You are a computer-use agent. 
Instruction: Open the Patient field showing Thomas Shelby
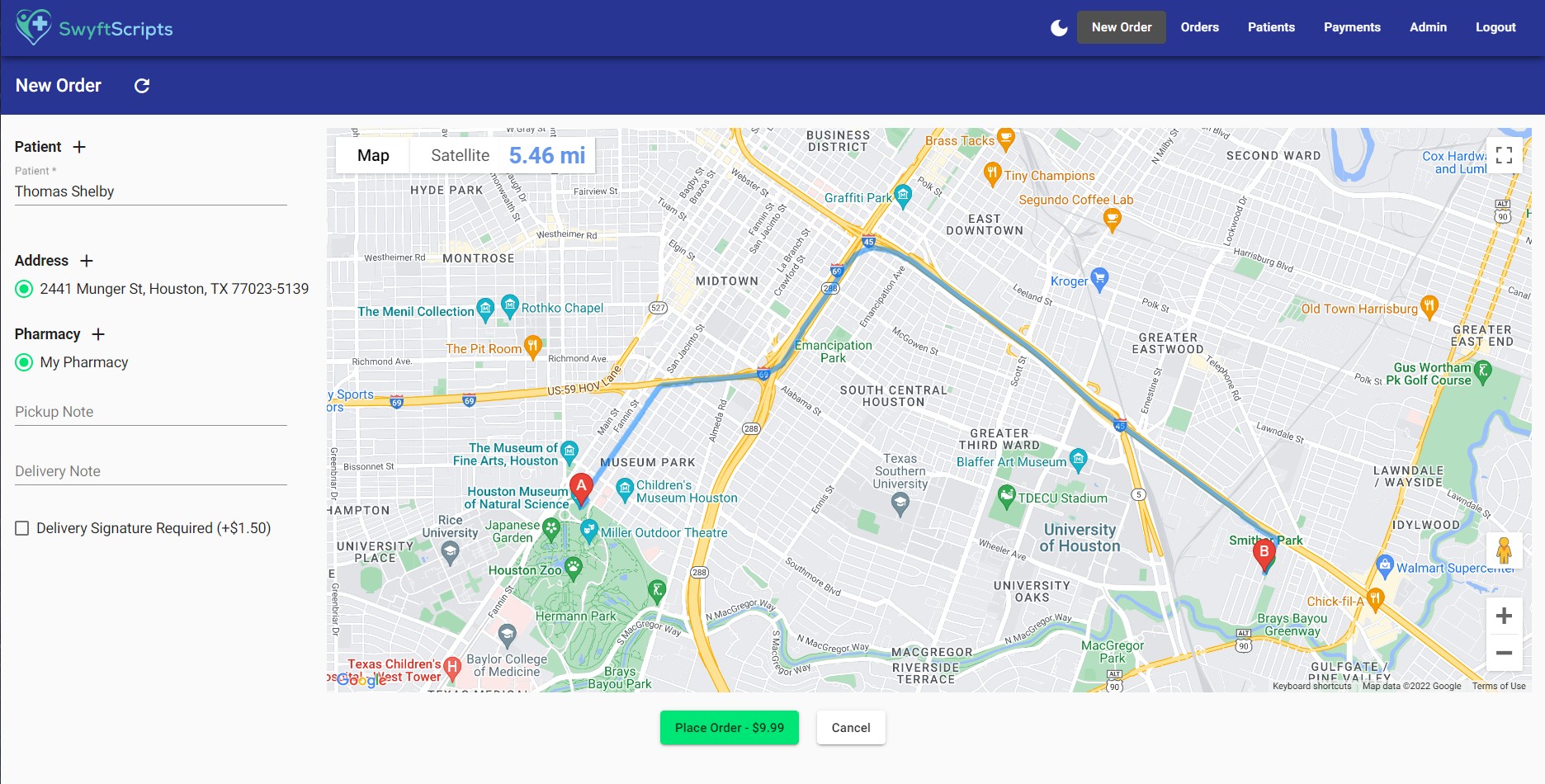tap(151, 191)
